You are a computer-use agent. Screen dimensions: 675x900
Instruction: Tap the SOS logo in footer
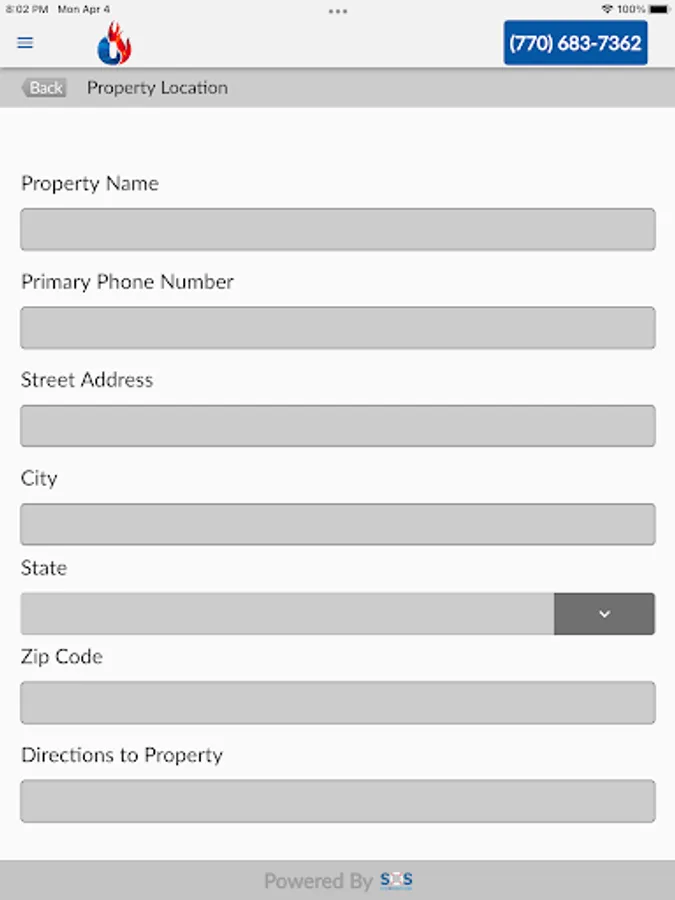point(397,880)
